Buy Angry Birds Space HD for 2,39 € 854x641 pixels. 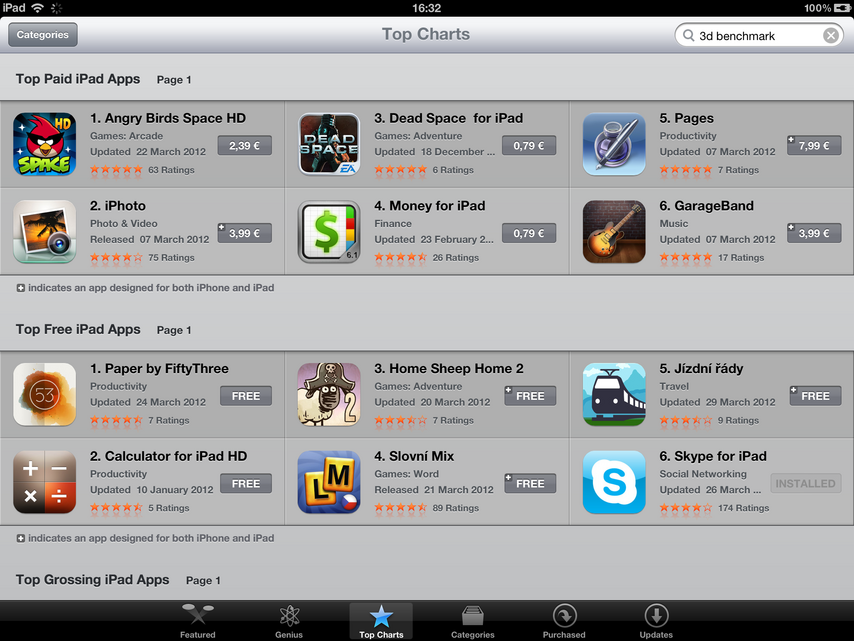click(x=245, y=145)
